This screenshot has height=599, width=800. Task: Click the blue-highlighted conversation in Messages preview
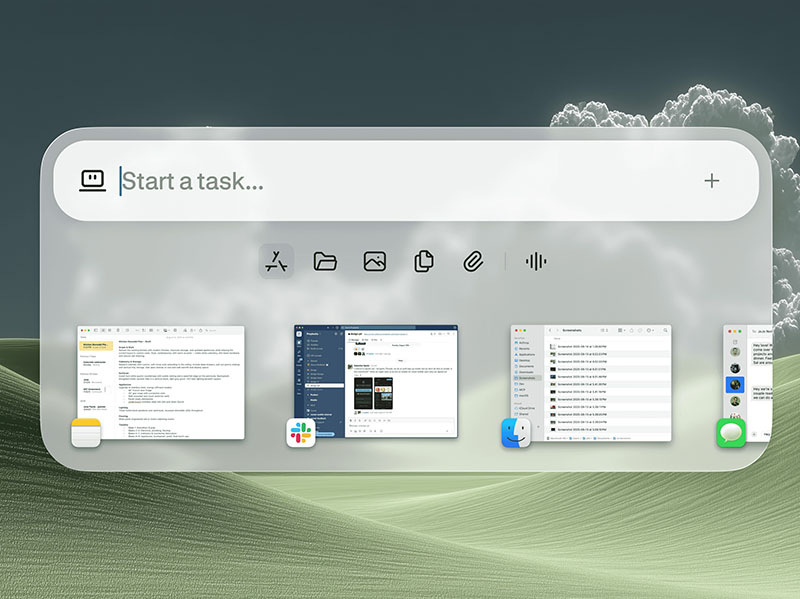735,383
